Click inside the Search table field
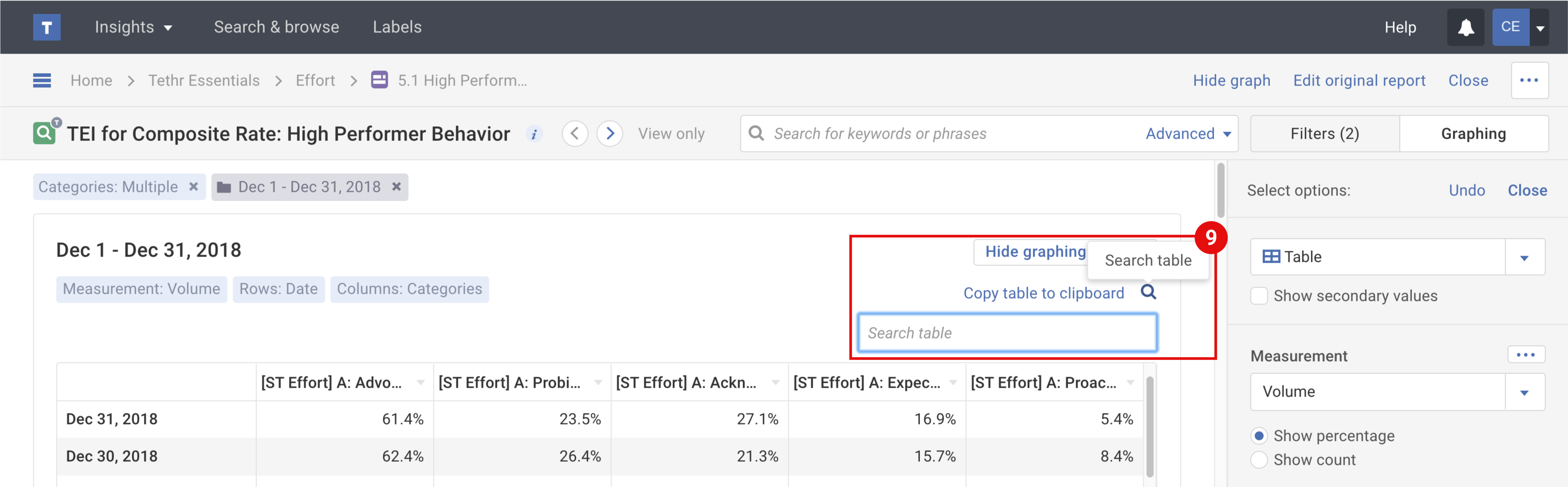This screenshot has width=1568, height=487. pos(1007,333)
